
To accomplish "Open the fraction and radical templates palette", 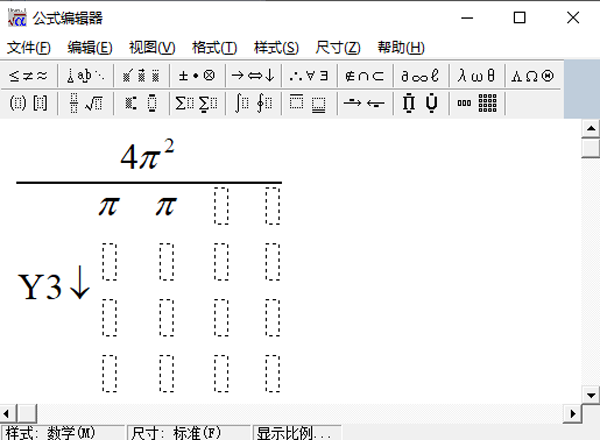I will click(x=86, y=103).
